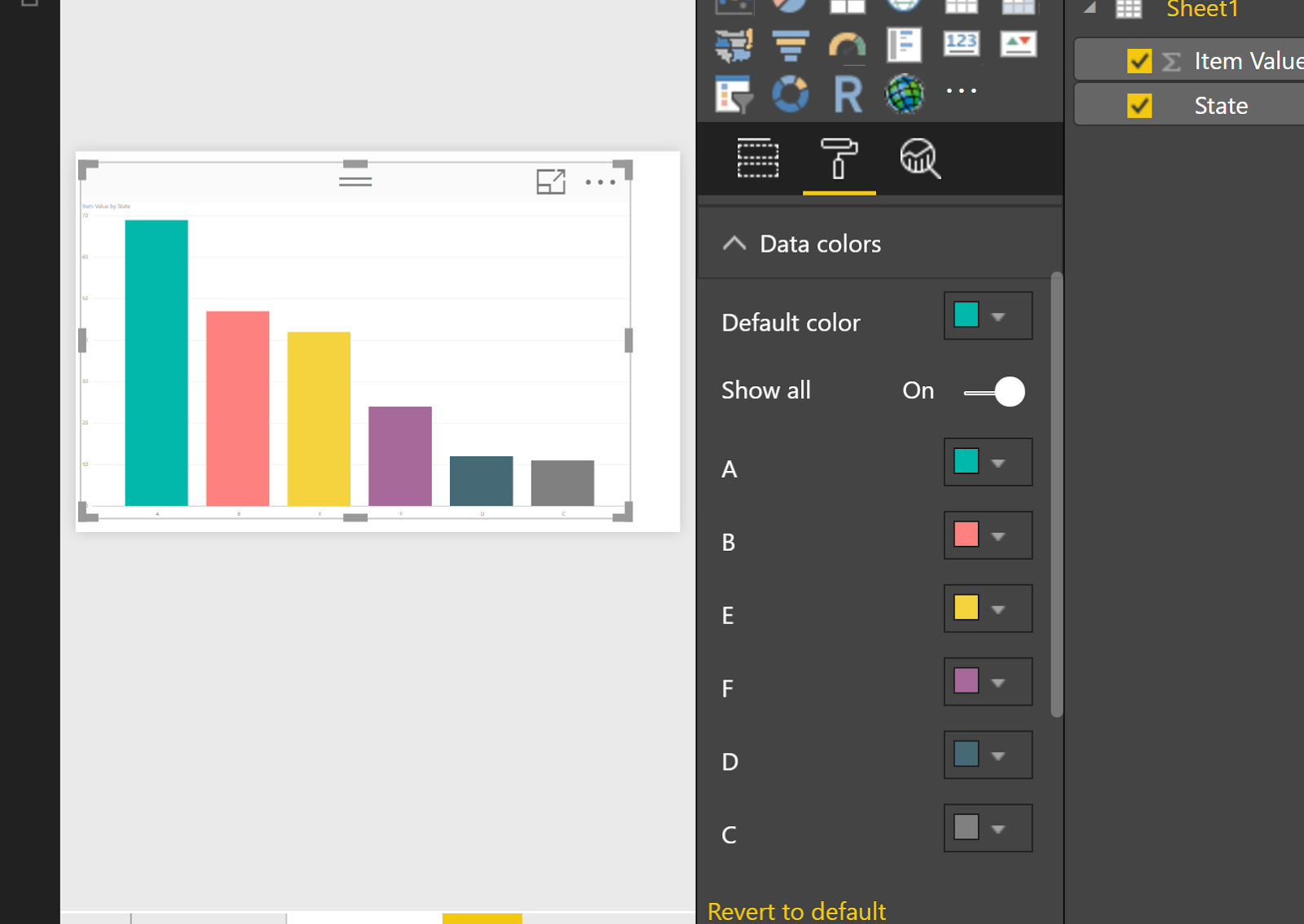The width and height of the screenshot is (1304, 924).
Task: Click Revert to default
Action: pyautogui.click(x=796, y=910)
